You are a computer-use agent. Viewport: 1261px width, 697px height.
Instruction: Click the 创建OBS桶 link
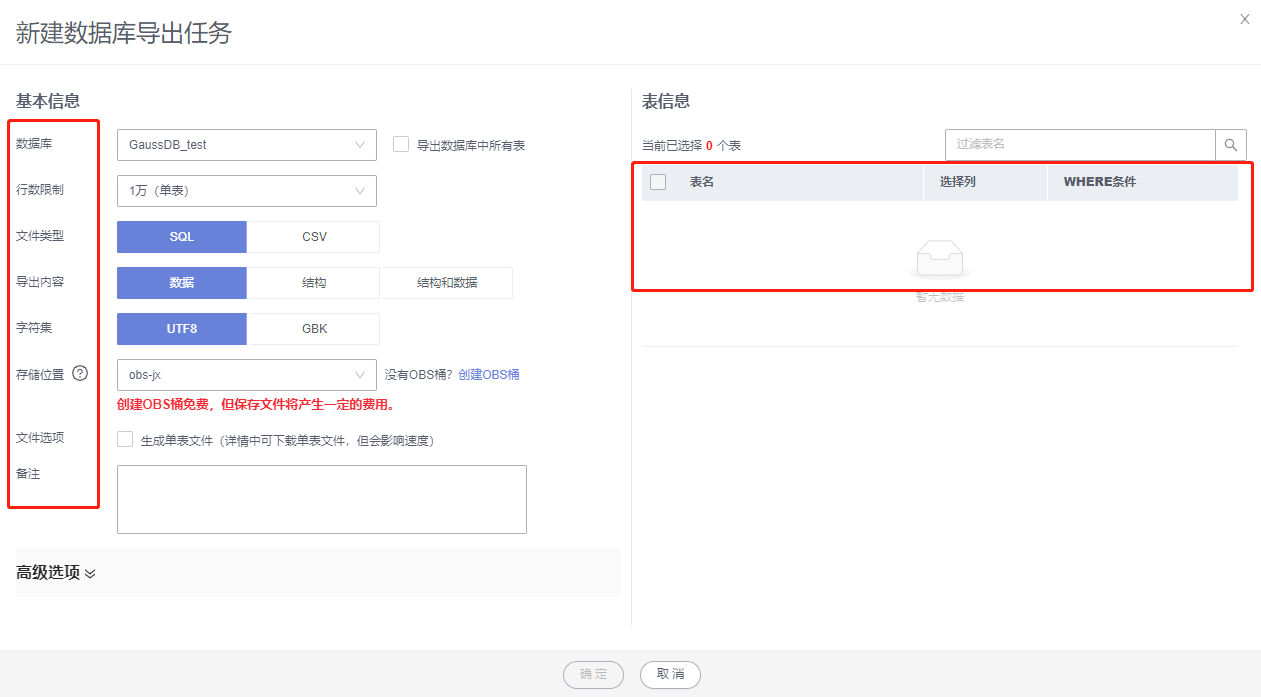[x=489, y=375]
